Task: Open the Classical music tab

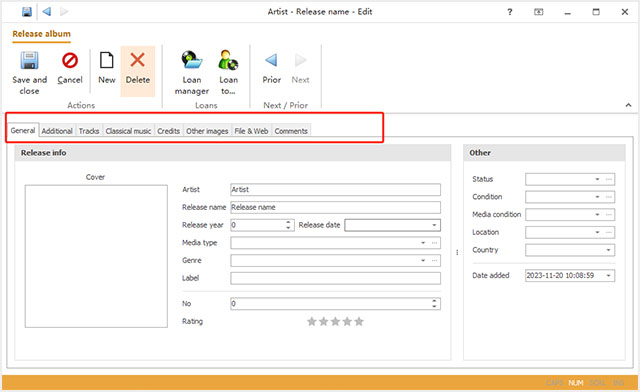Action: pyautogui.click(x=128, y=131)
